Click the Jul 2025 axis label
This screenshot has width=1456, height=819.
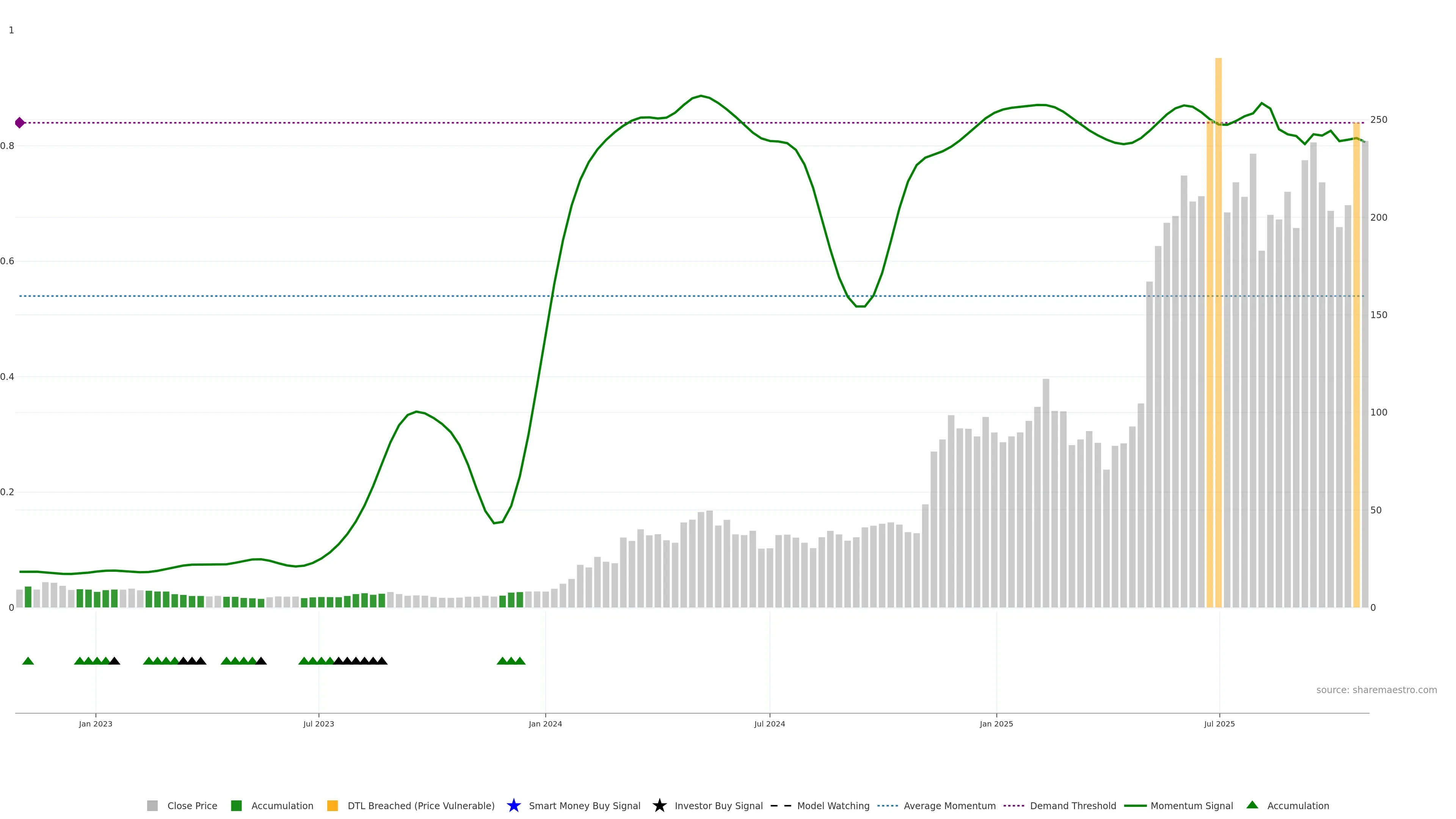pyautogui.click(x=1219, y=723)
